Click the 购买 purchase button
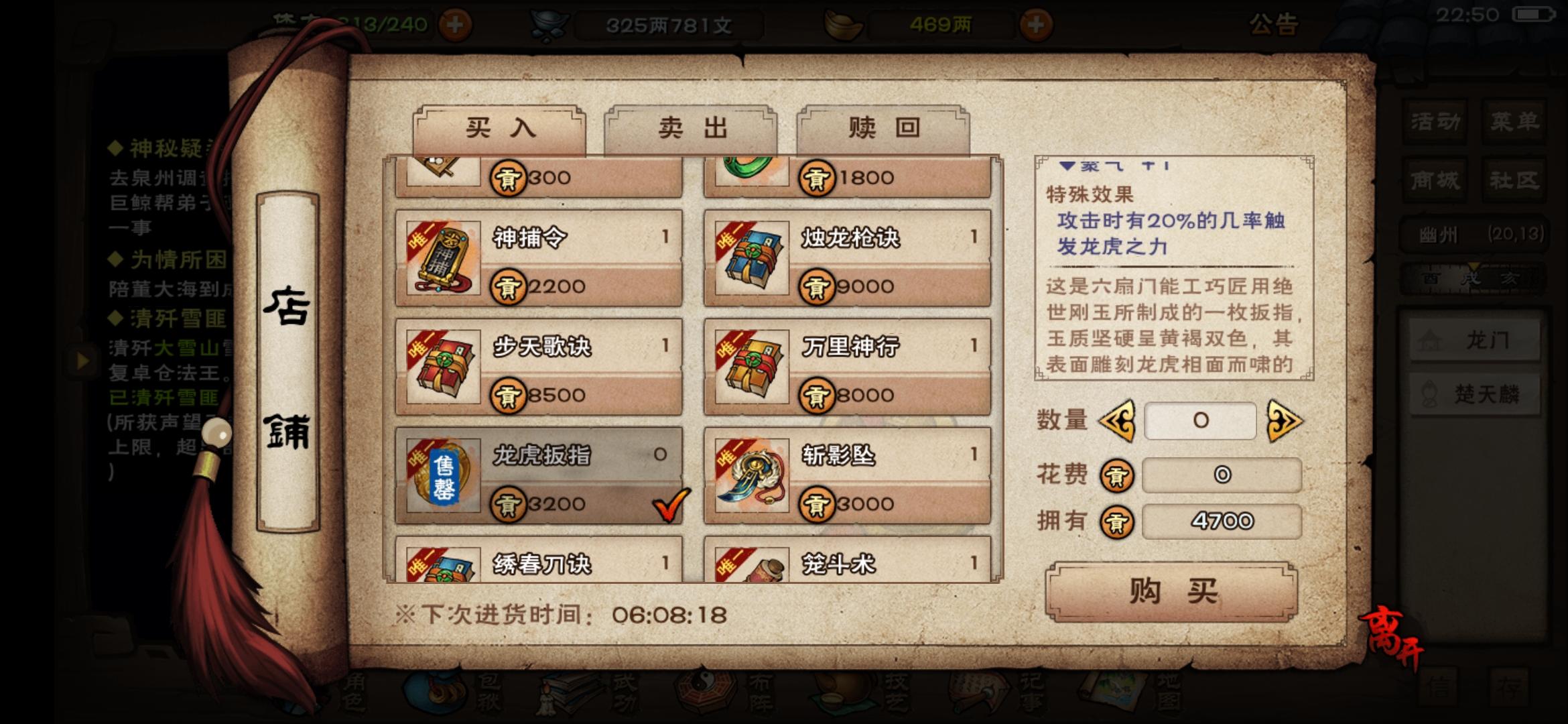Screen dimensions: 1568x724 pos(1171,591)
